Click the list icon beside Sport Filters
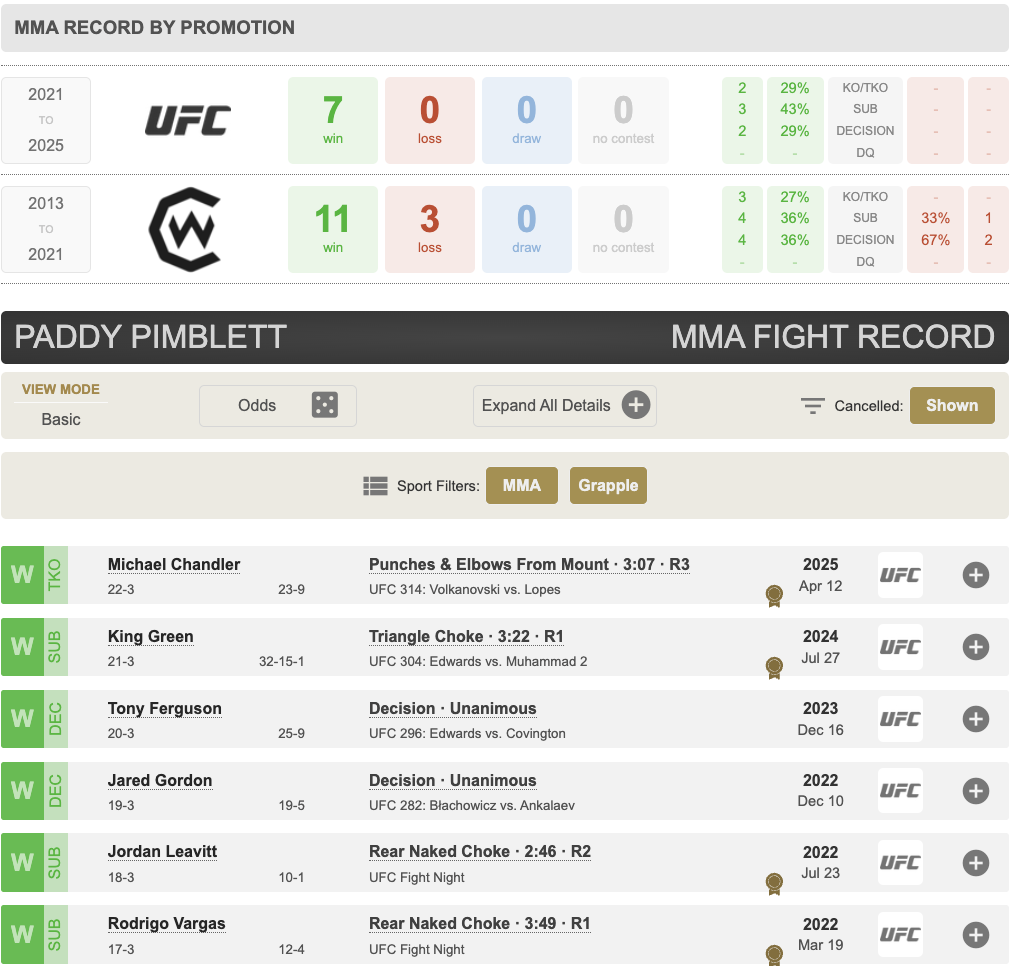This screenshot has width=1014, height=966. pyautogui.click(x=376, y=486)
